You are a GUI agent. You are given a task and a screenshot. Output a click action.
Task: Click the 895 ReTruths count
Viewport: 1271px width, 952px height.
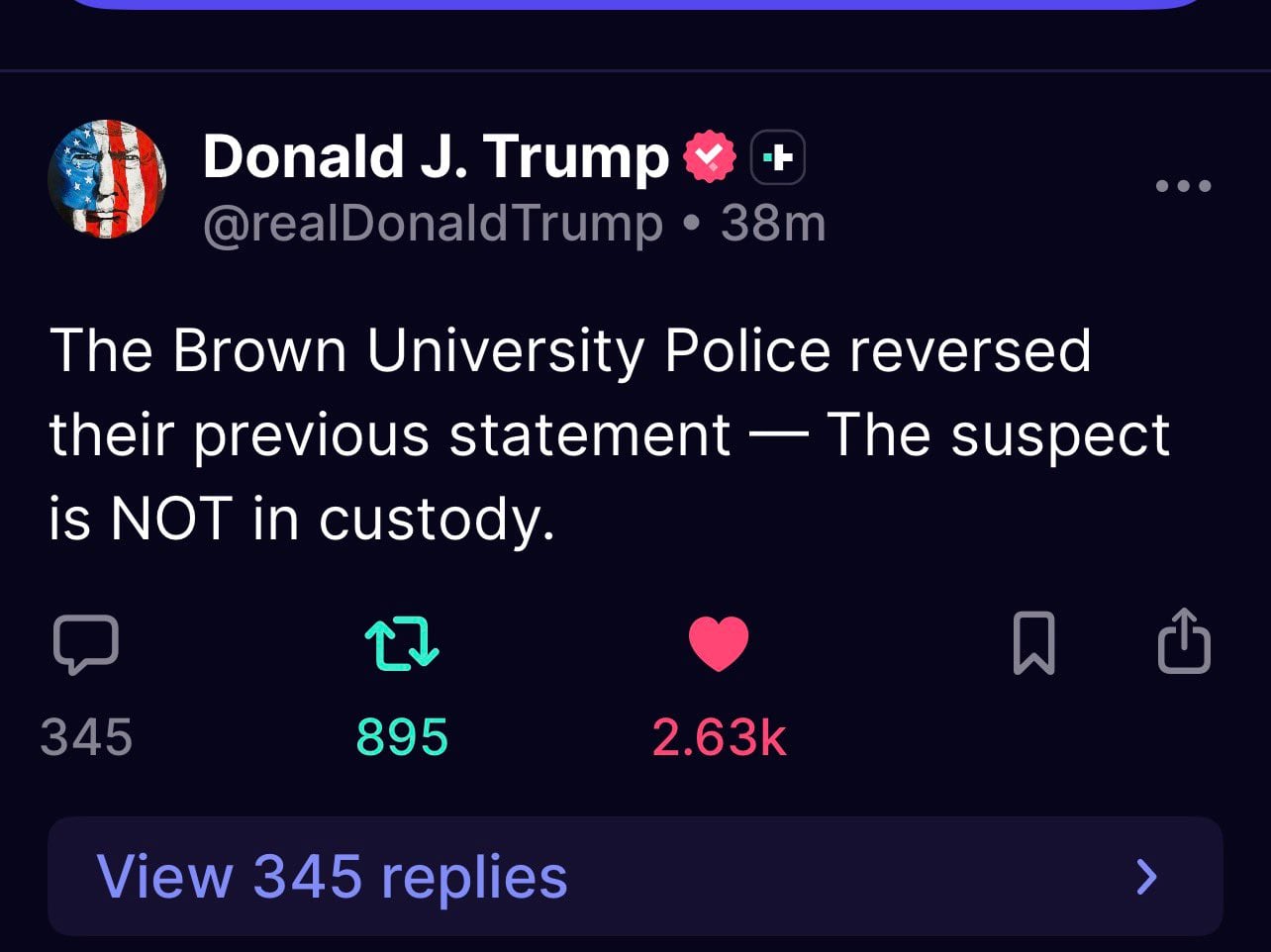402,736
